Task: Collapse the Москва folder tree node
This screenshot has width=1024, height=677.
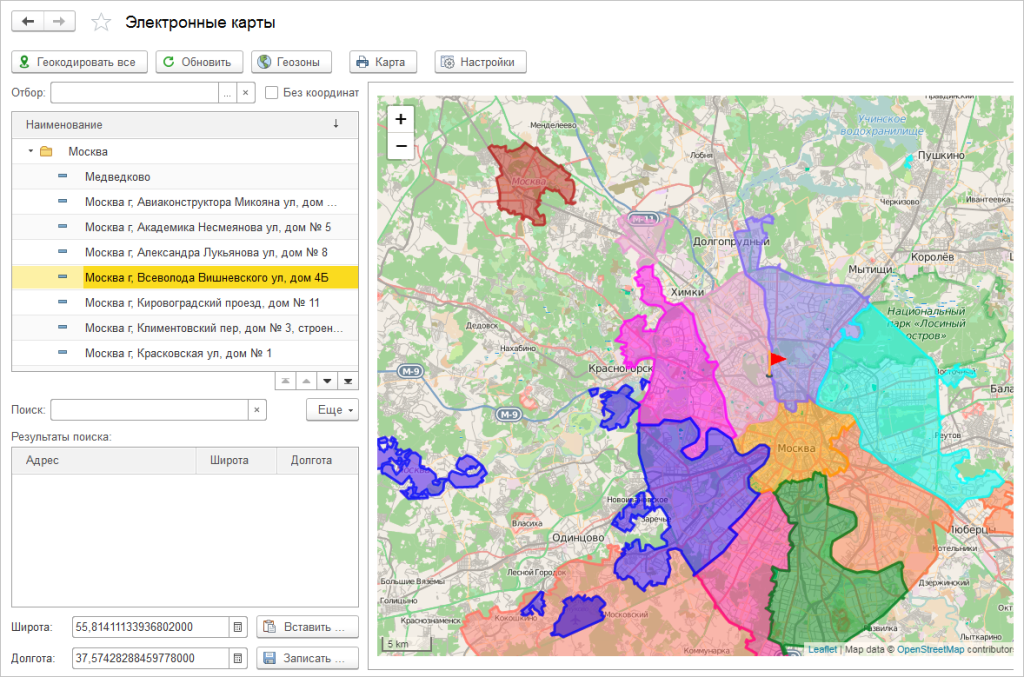Action: [31, 151]
